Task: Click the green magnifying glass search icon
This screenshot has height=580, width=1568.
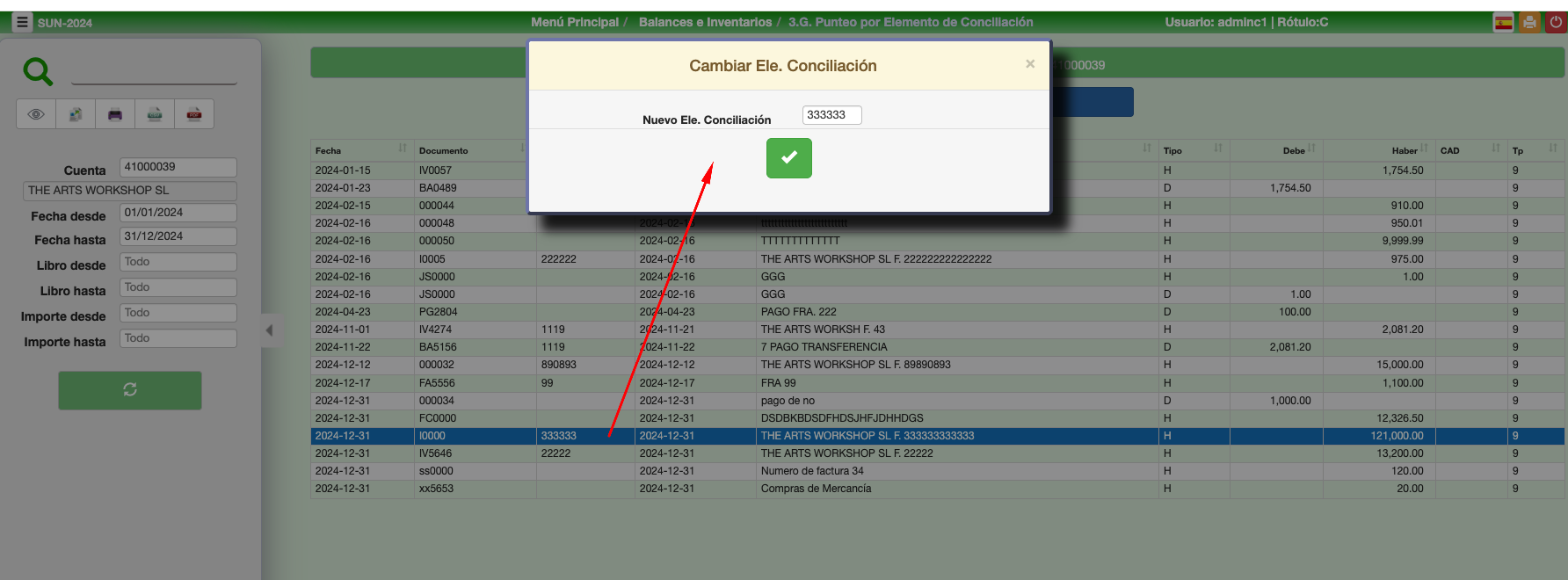Action: pyautogui.click(x=38, y=71)
